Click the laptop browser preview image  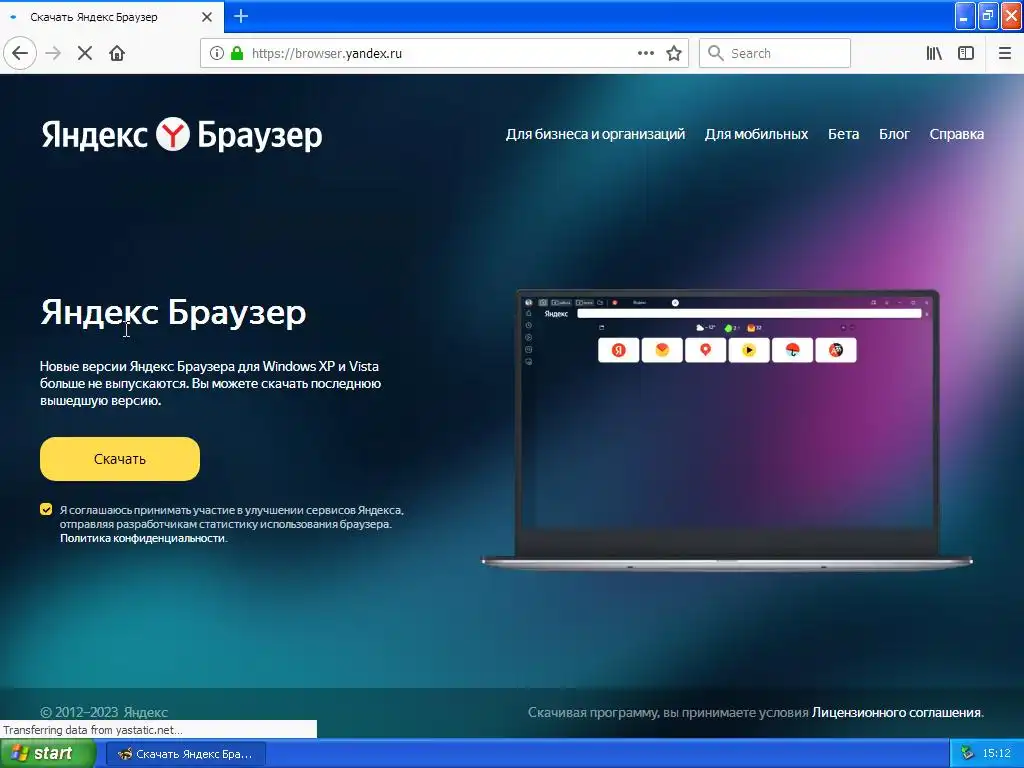click(727, 428)
